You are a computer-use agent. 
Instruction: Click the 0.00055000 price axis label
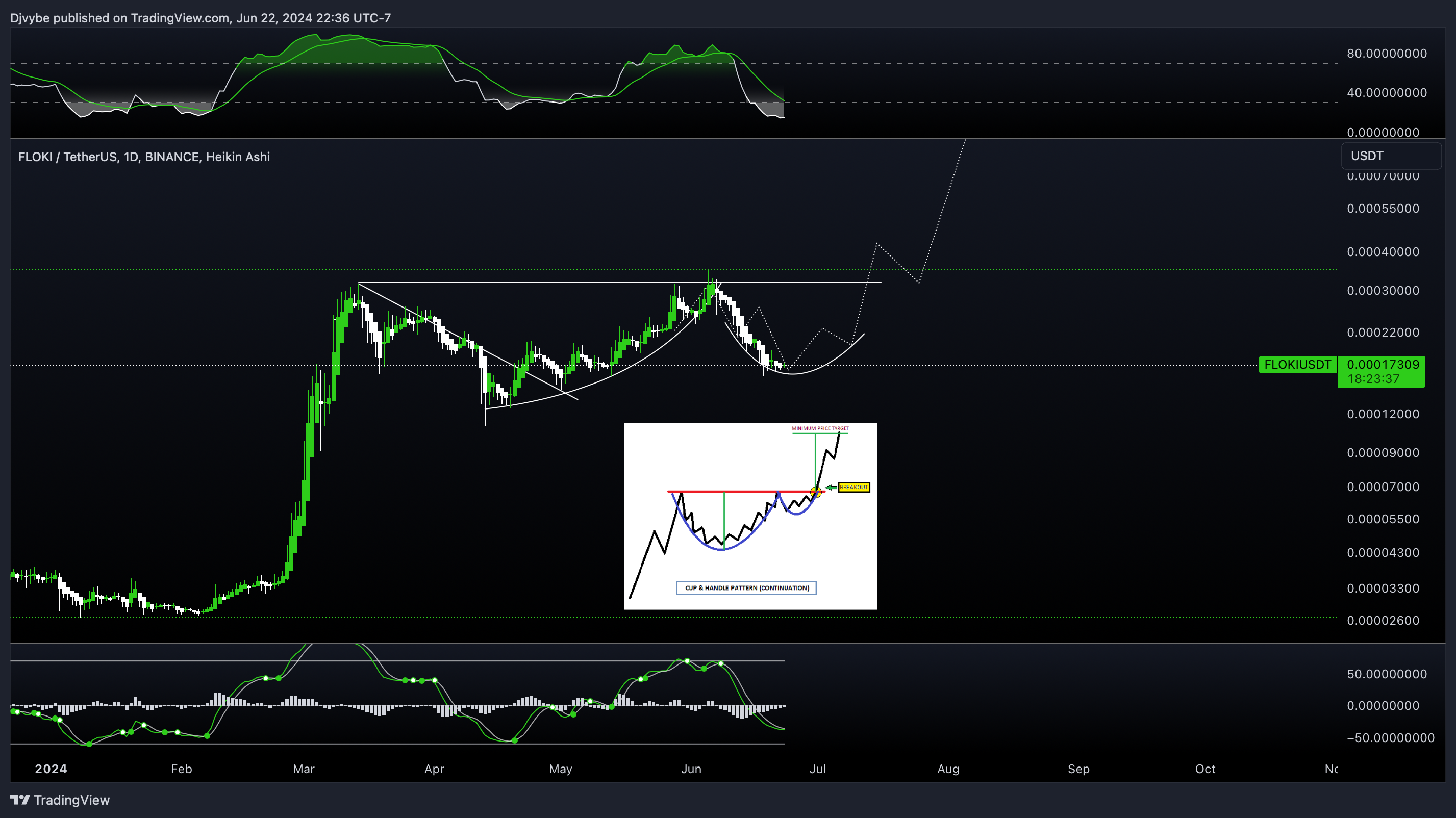point(1383,209)
